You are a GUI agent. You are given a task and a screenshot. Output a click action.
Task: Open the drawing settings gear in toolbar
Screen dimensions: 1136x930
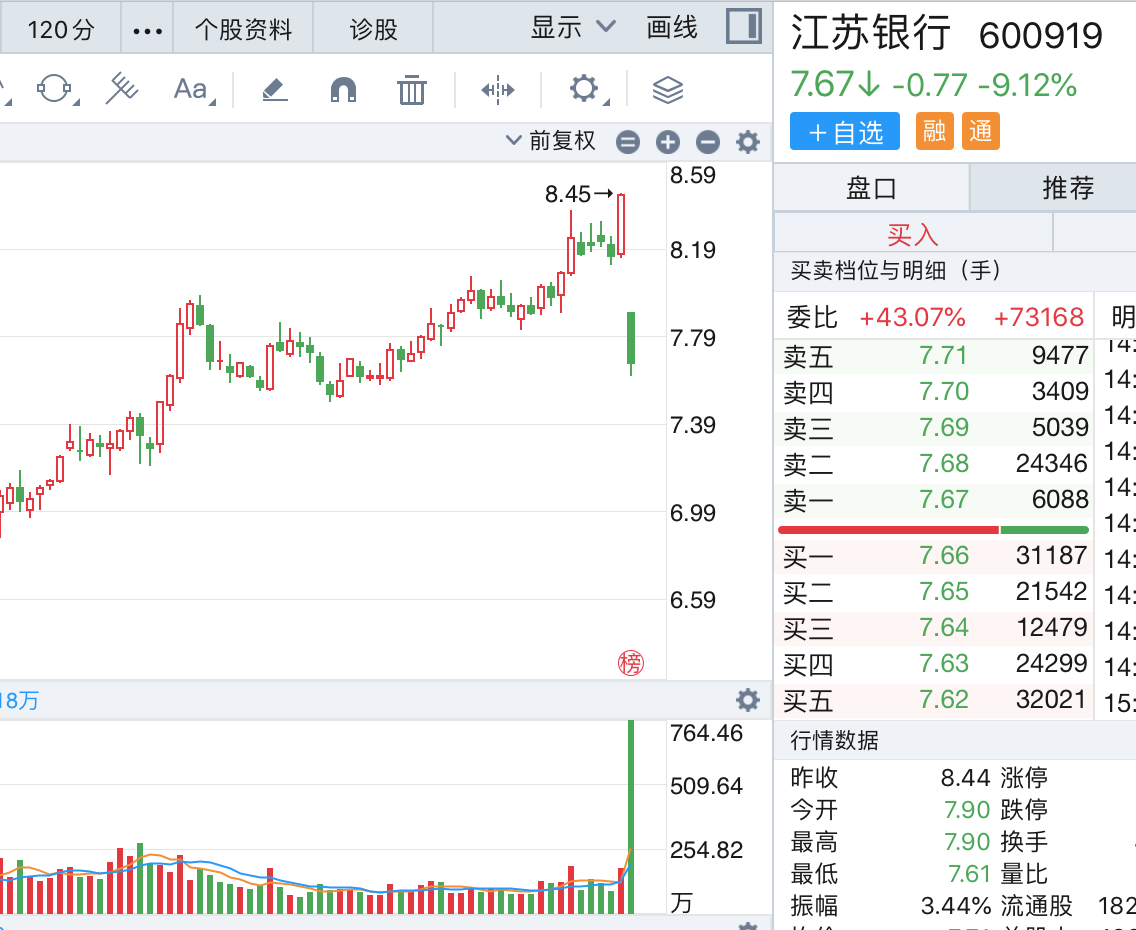coord(584,89)
